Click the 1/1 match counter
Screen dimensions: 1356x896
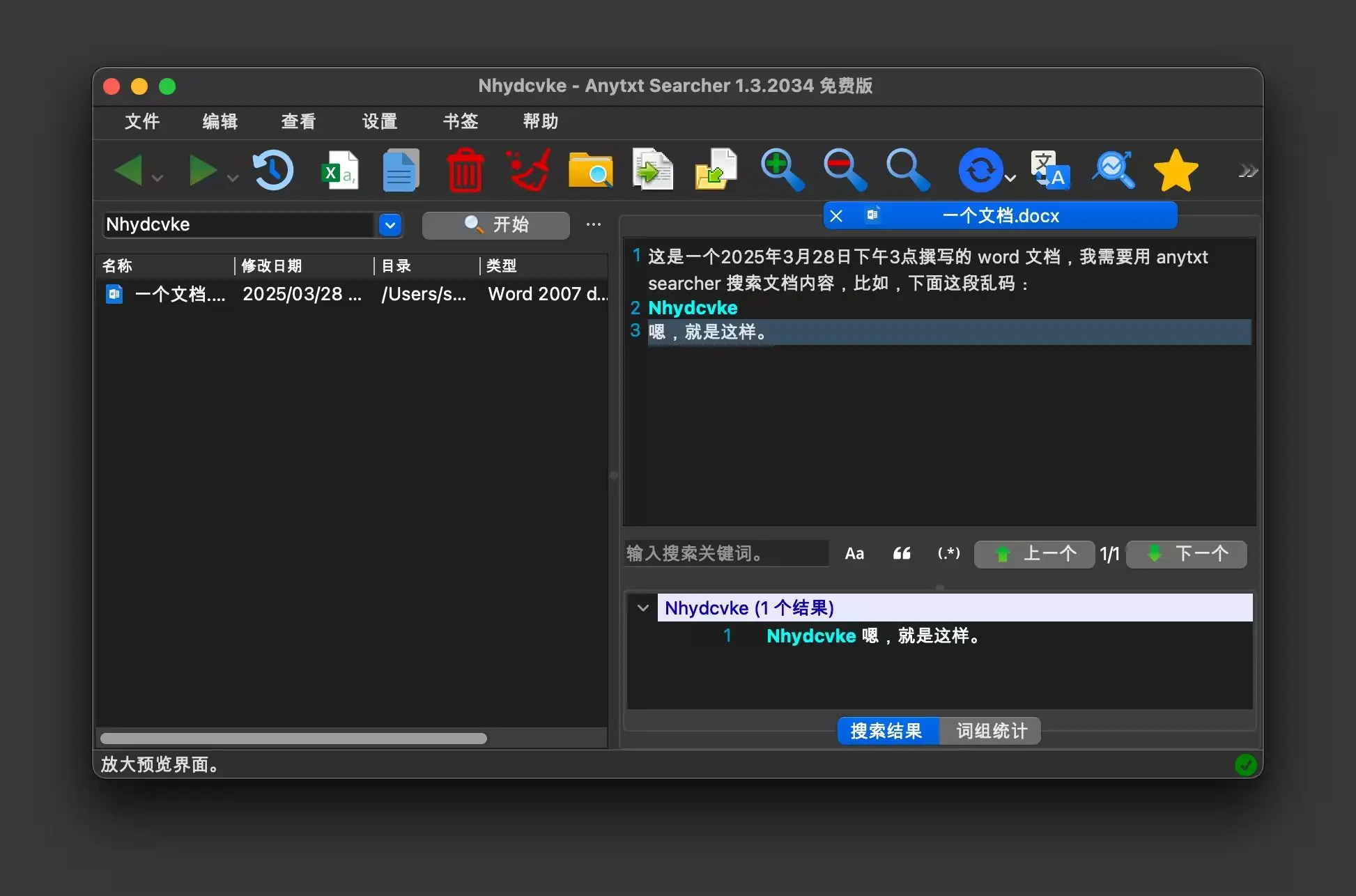click(x=1110, y=555)
